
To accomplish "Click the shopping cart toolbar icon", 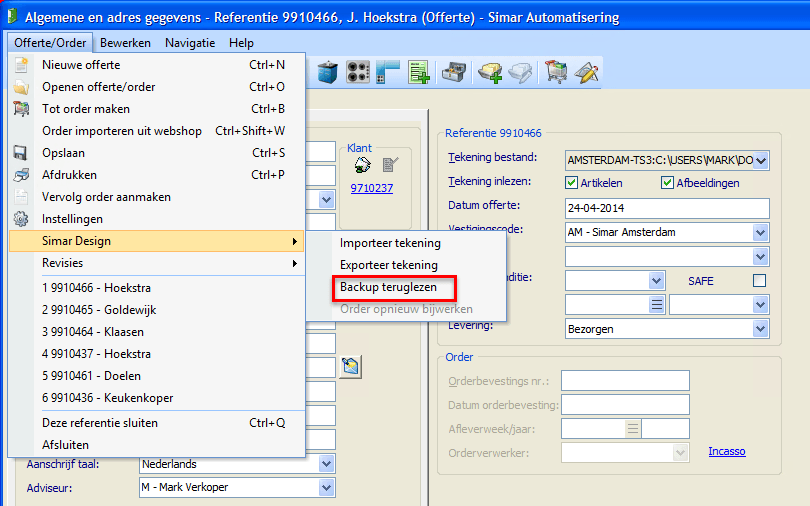I will [x=557, y=72].
